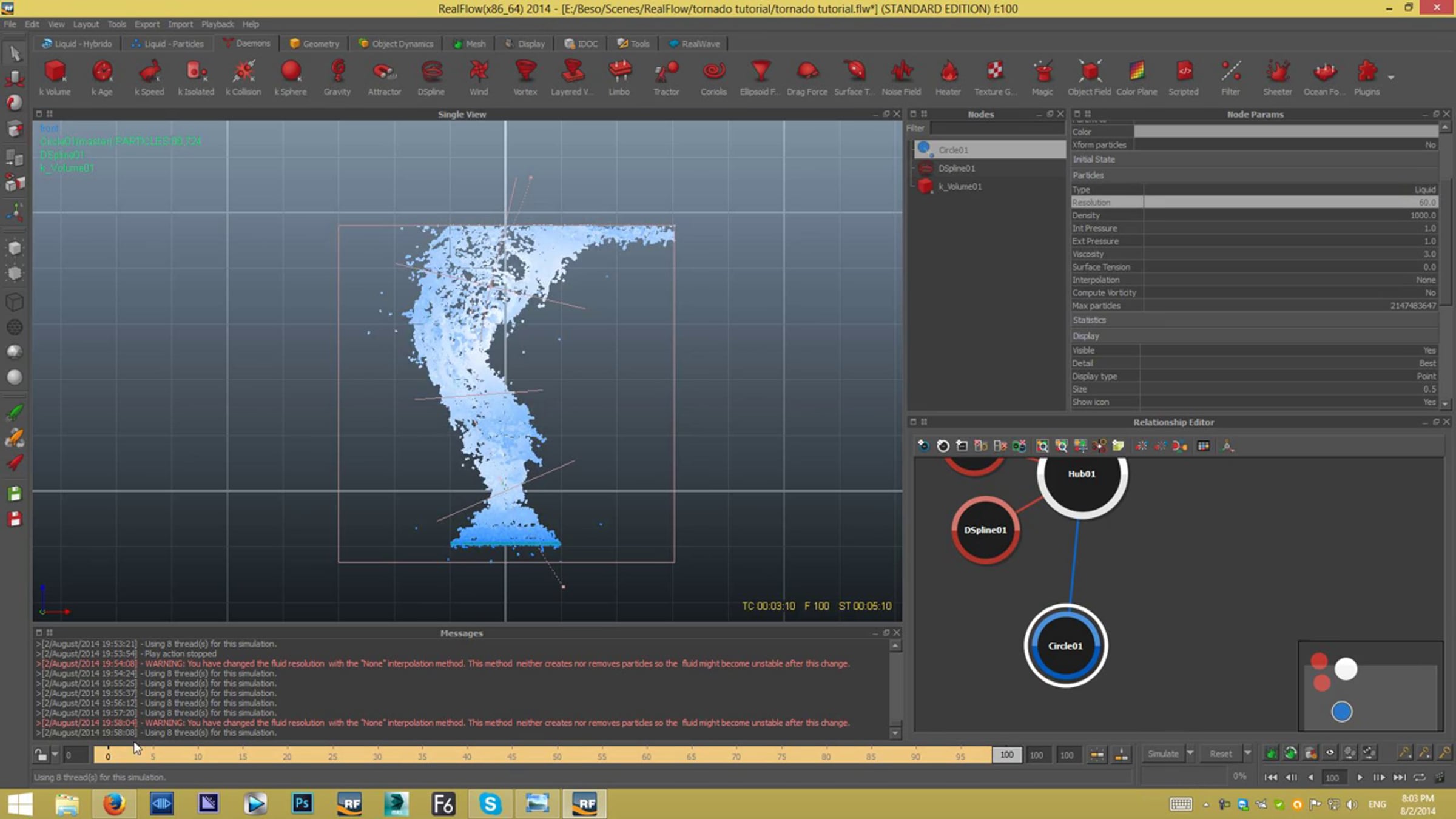
Task: Add a k Speed daemon
Action: (x=149, y=78)
